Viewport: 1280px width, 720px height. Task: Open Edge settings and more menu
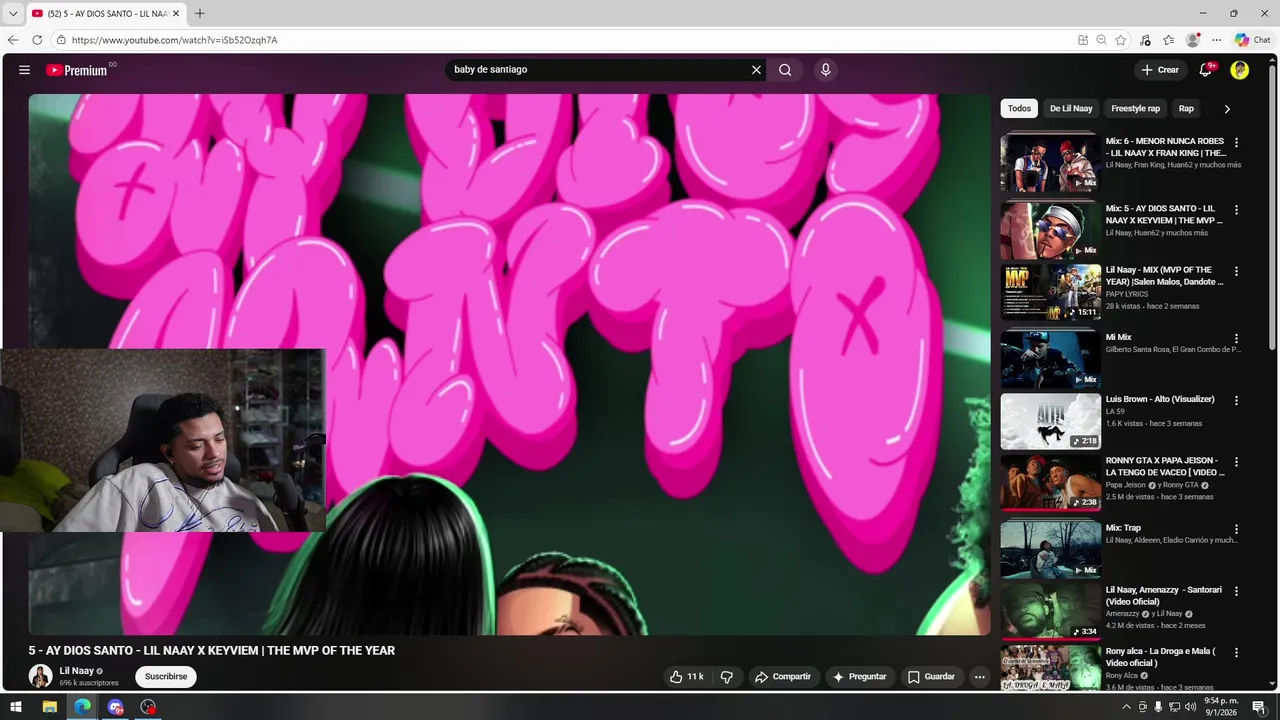coord(1216,40)
